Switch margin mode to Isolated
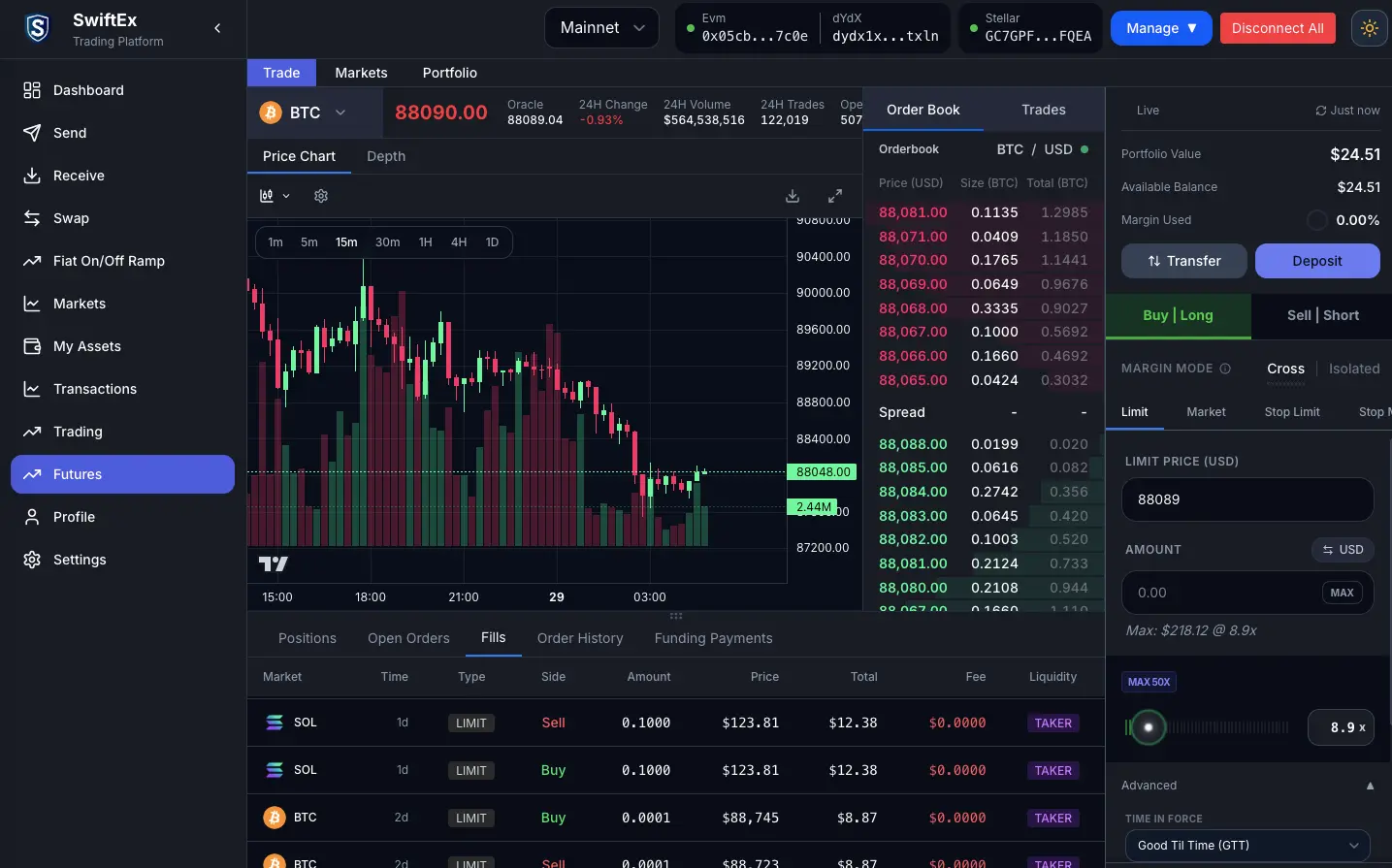The width and height of the screenshot is (1392, 868). click(x=1354, y=369)
